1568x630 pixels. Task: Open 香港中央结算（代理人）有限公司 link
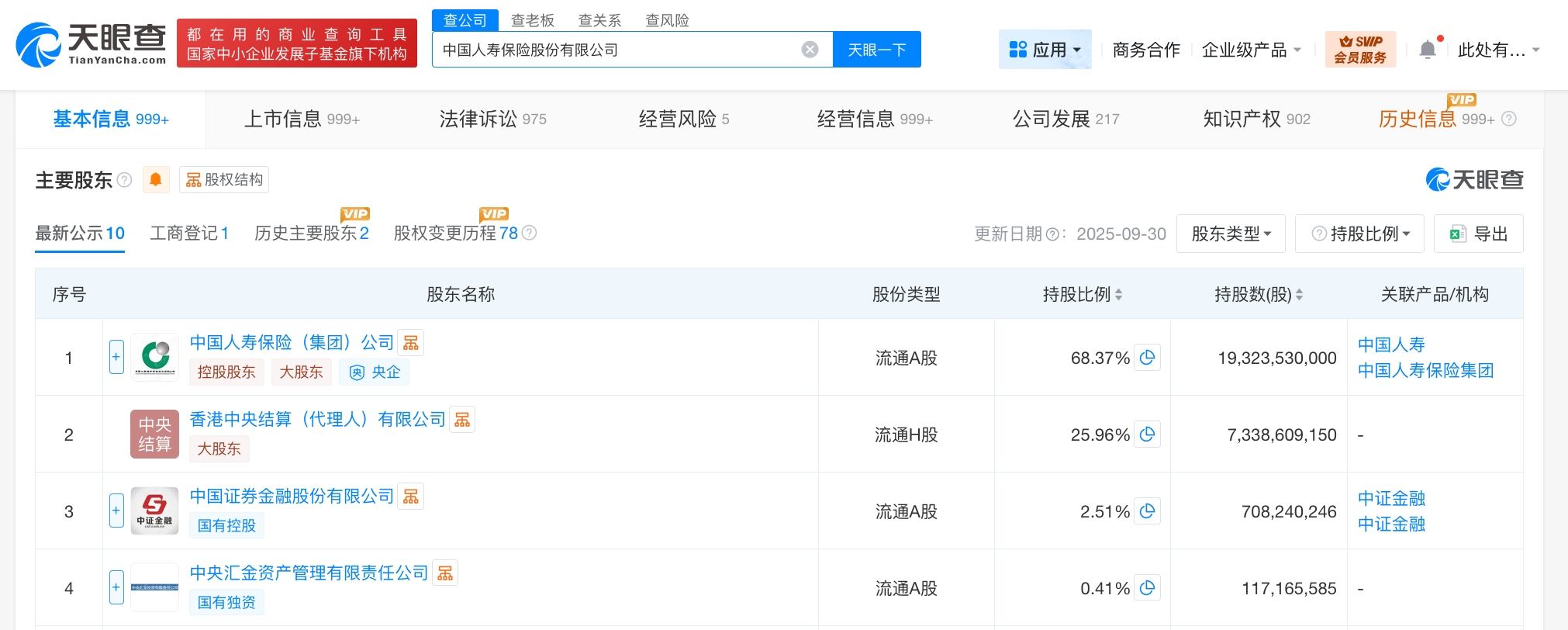318,420
